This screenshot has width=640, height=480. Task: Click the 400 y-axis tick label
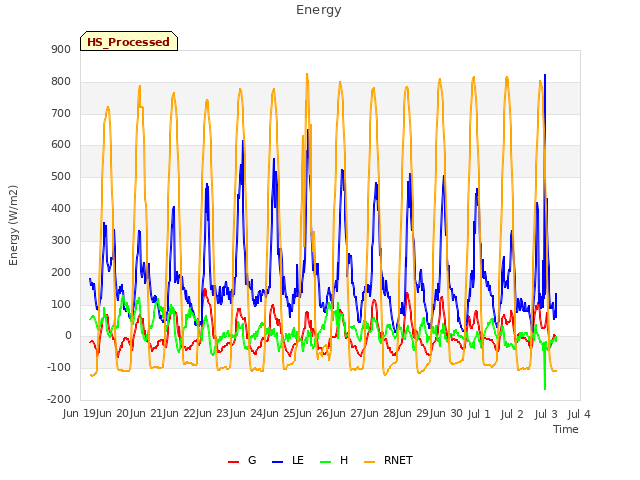point(61,209)
